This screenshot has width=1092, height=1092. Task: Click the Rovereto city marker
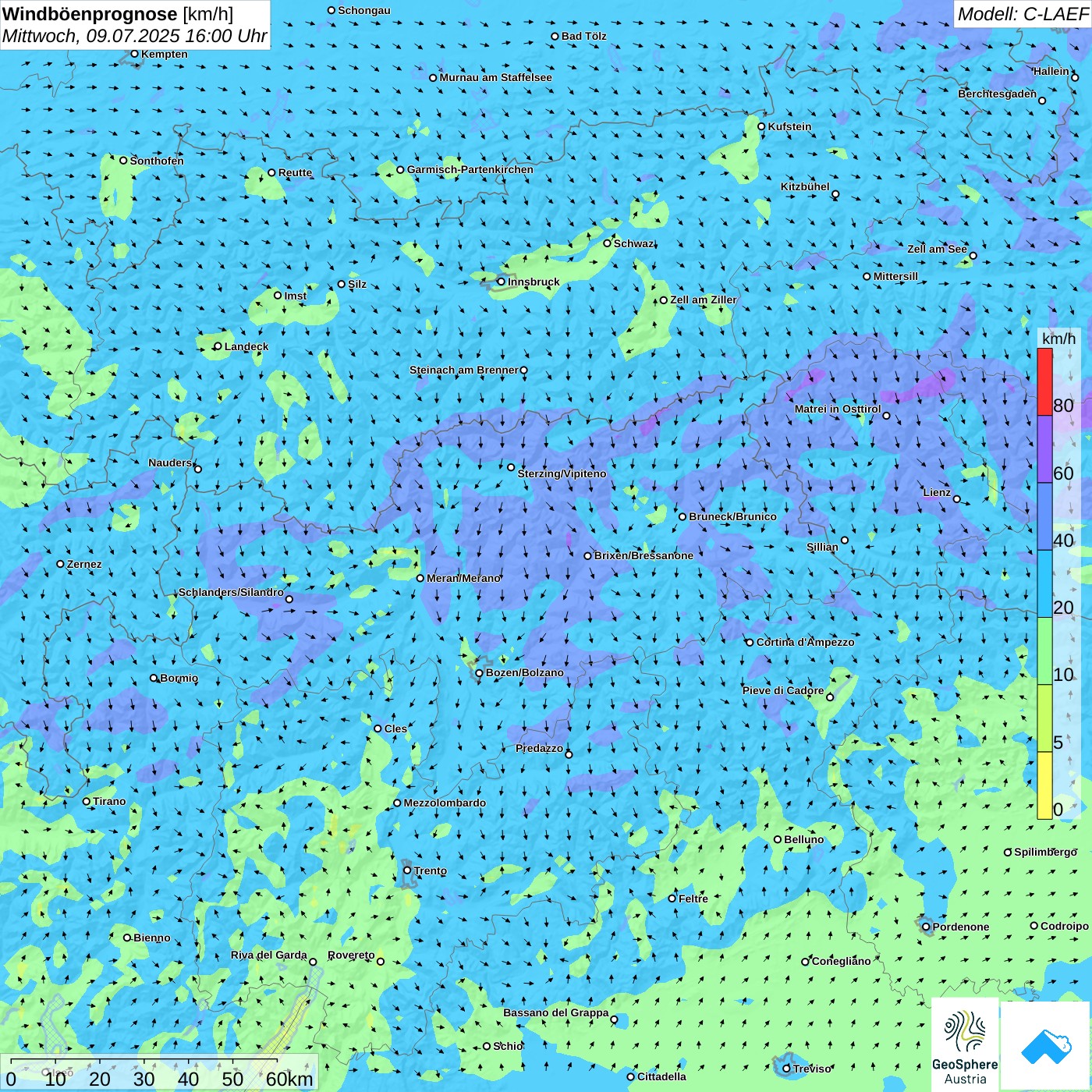(381, 961)
